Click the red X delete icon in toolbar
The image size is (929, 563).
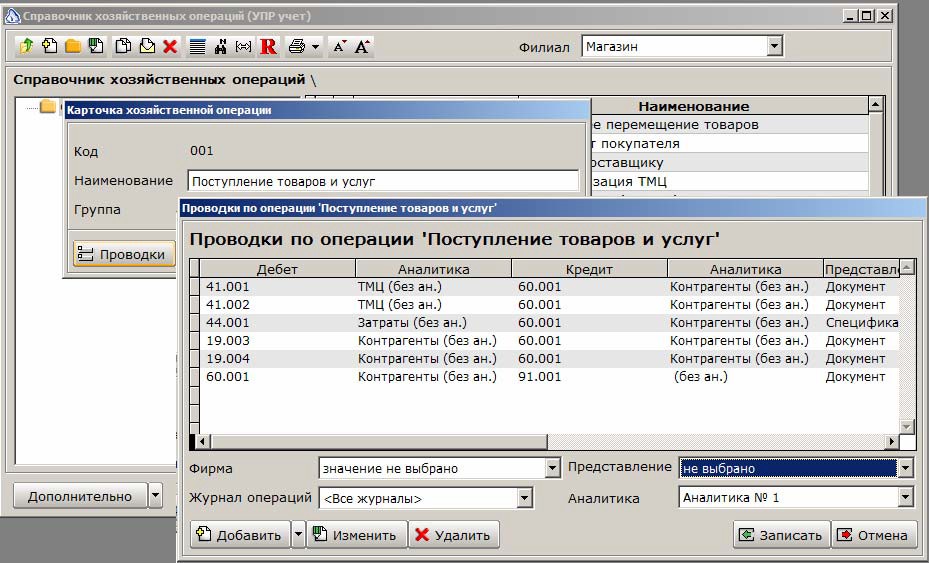pos(170,46)
